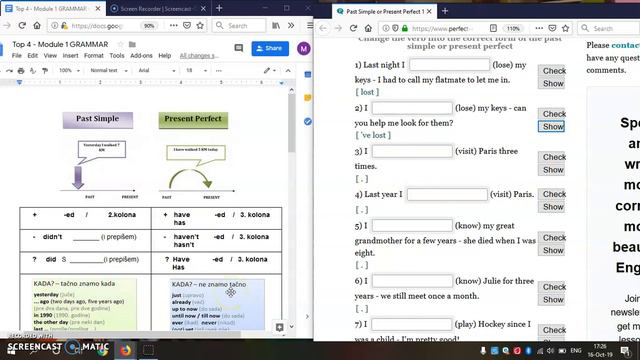Viewport: 640px width, 360px height.
Task: Open the Add-ons menu
Action: point(141,56)
